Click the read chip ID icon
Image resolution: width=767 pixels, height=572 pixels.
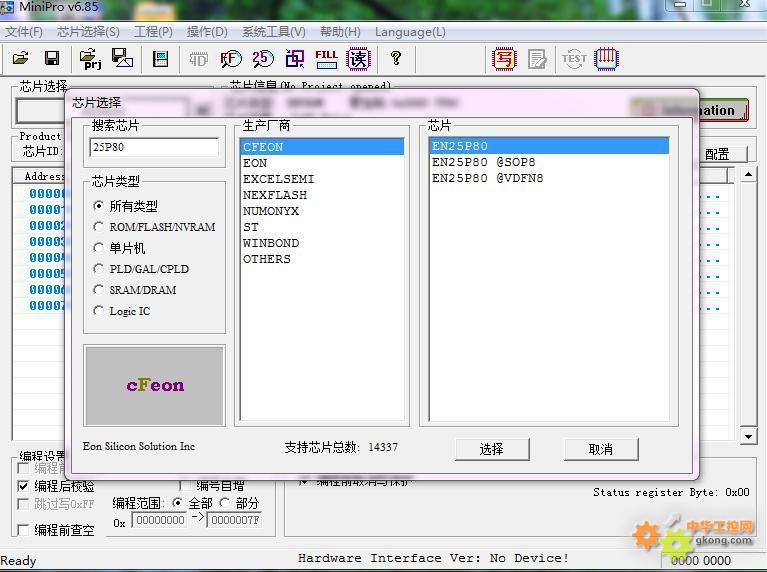[198, 59]
